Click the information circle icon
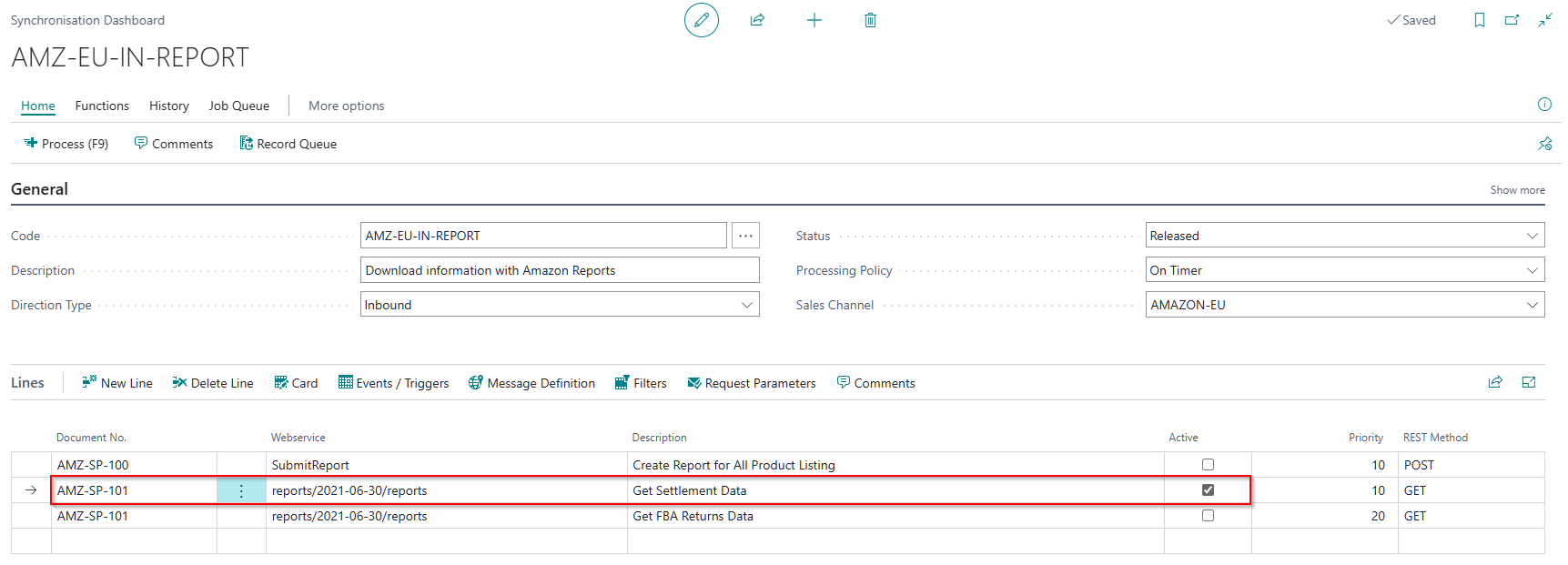The image size is (1568, 565). point(1544,105)
